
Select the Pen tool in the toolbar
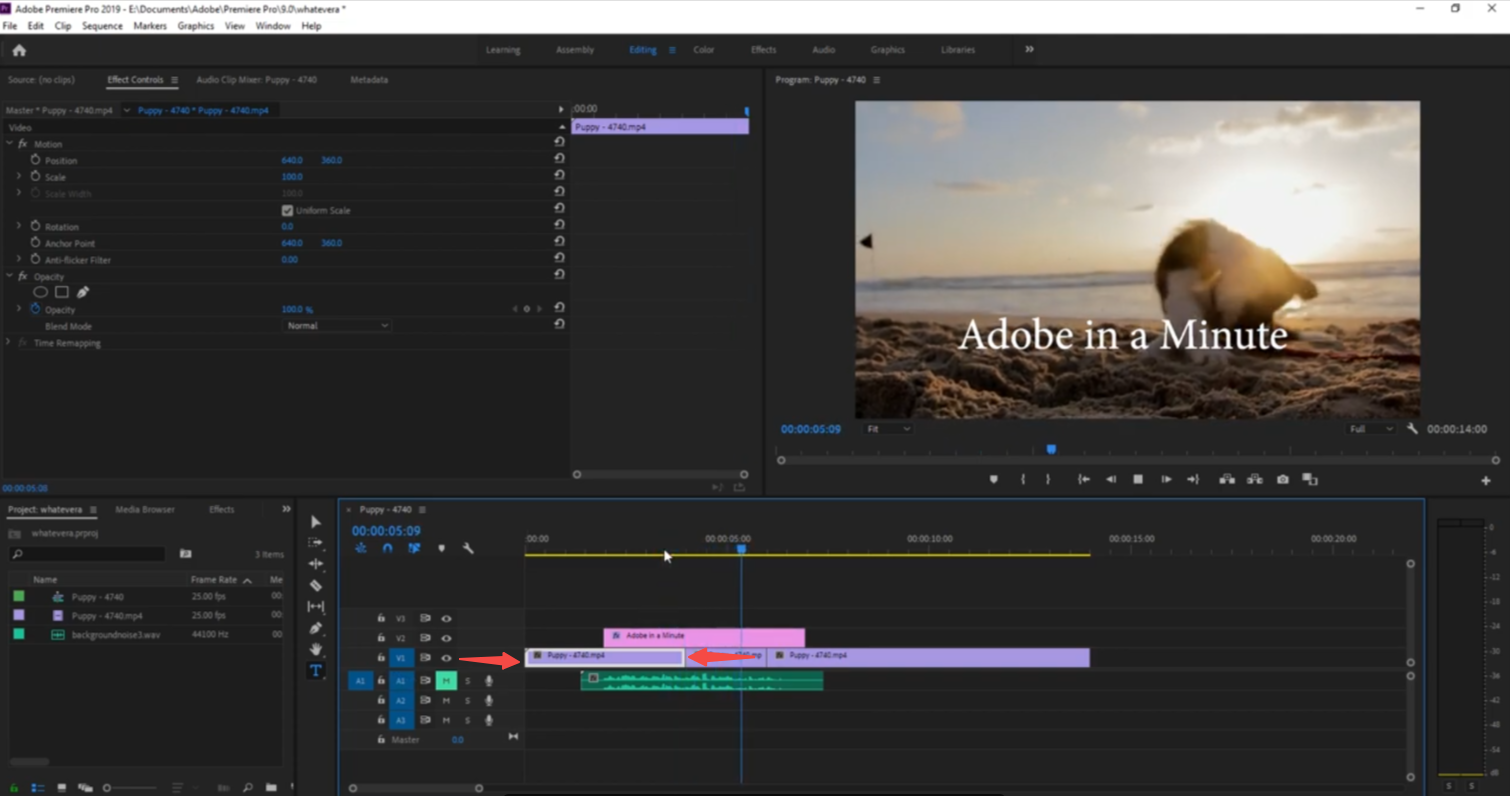pyautogui.click(x=315, y=628)
